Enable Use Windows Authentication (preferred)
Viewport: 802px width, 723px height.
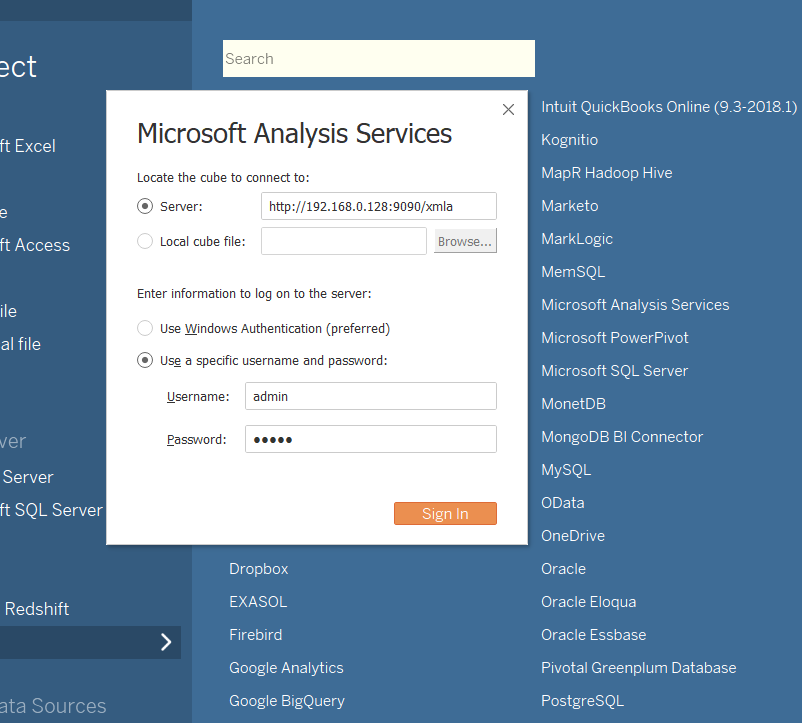(146, 328)
